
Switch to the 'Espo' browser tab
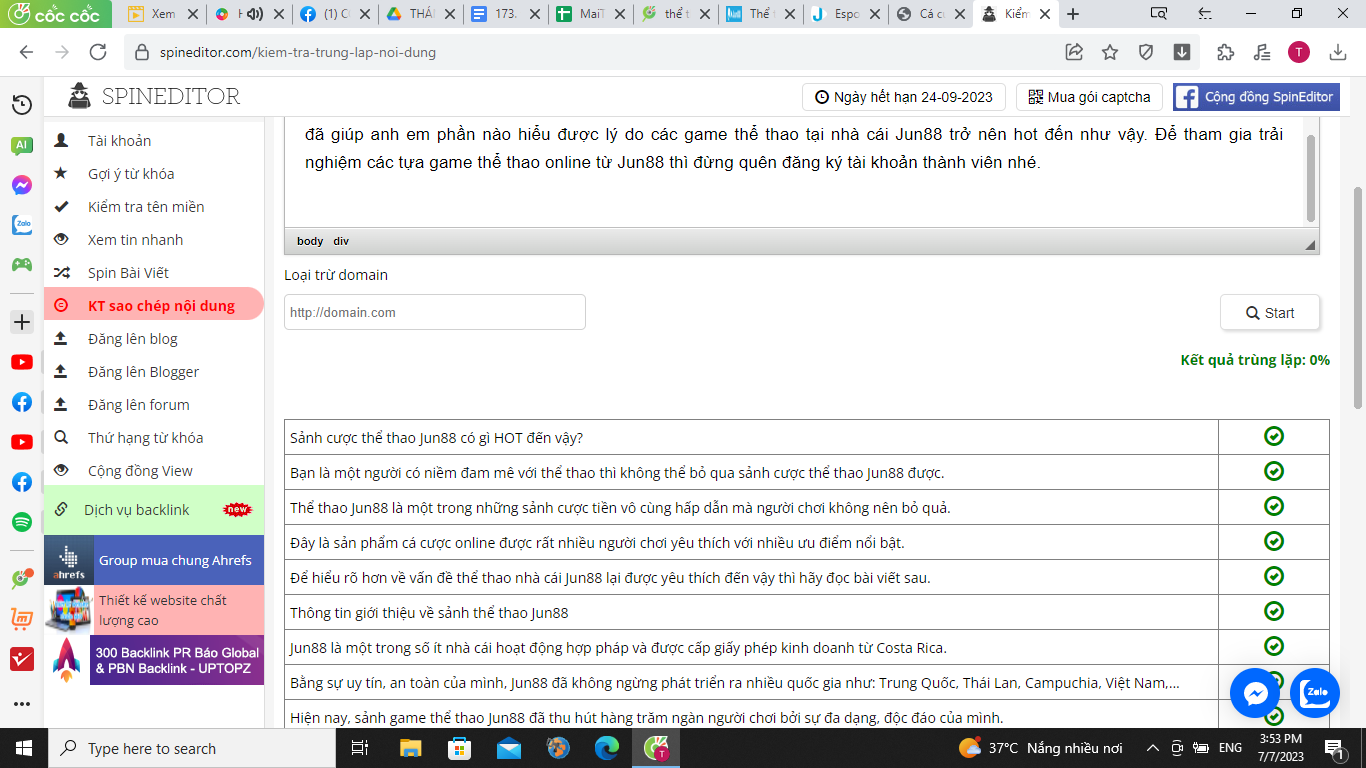click(x=848, y=14)
